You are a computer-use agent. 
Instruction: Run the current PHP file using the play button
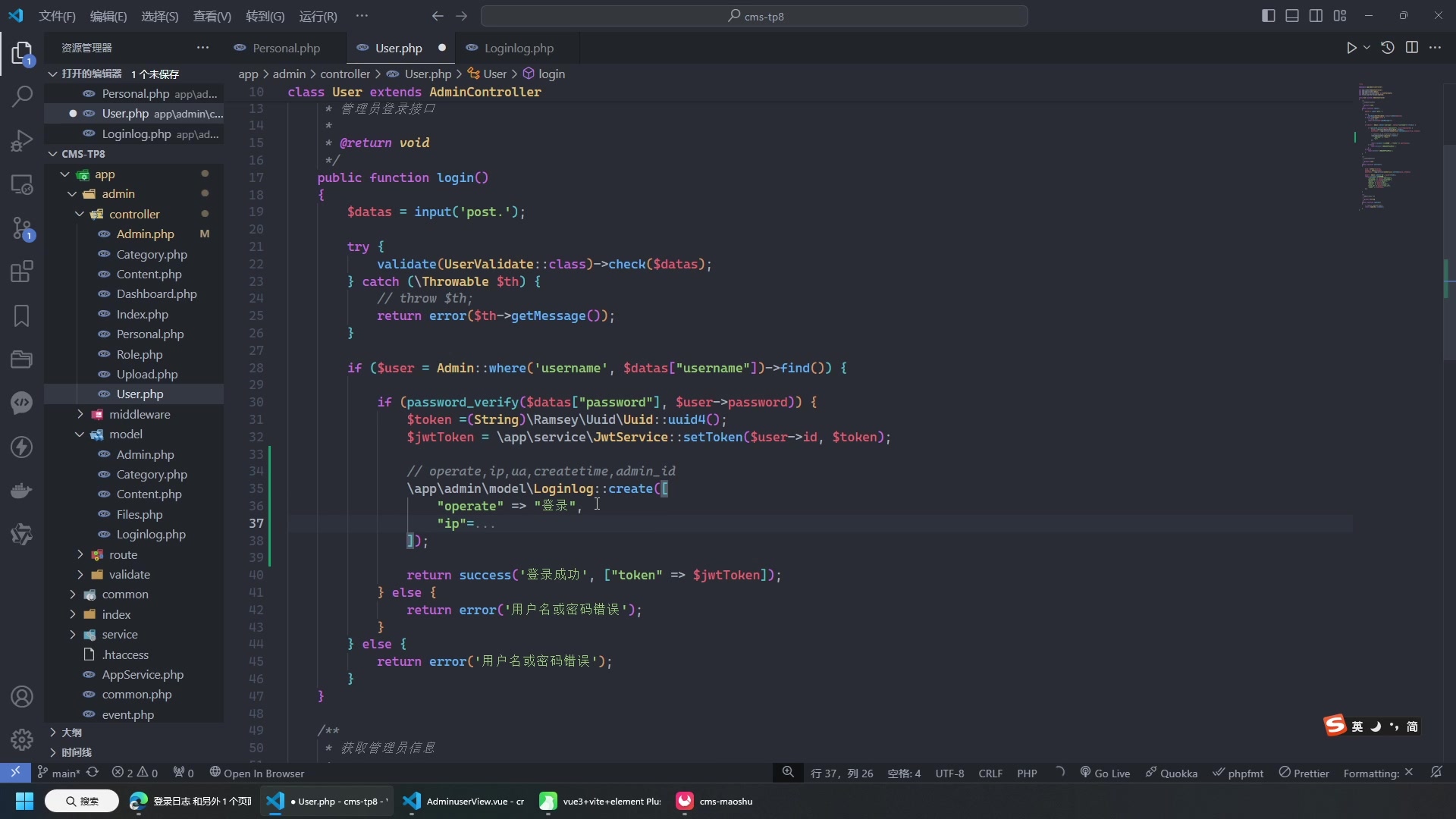pyautogui.click(x=1353, y=47)
